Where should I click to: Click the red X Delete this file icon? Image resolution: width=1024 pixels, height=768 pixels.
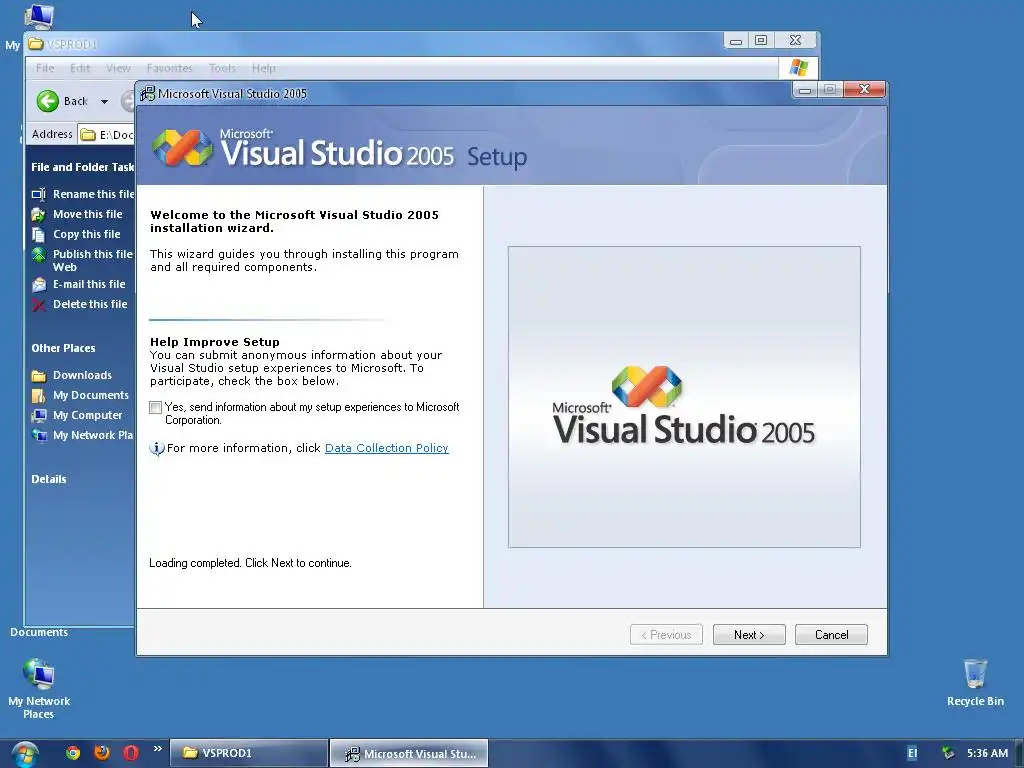tap(39, 305)
